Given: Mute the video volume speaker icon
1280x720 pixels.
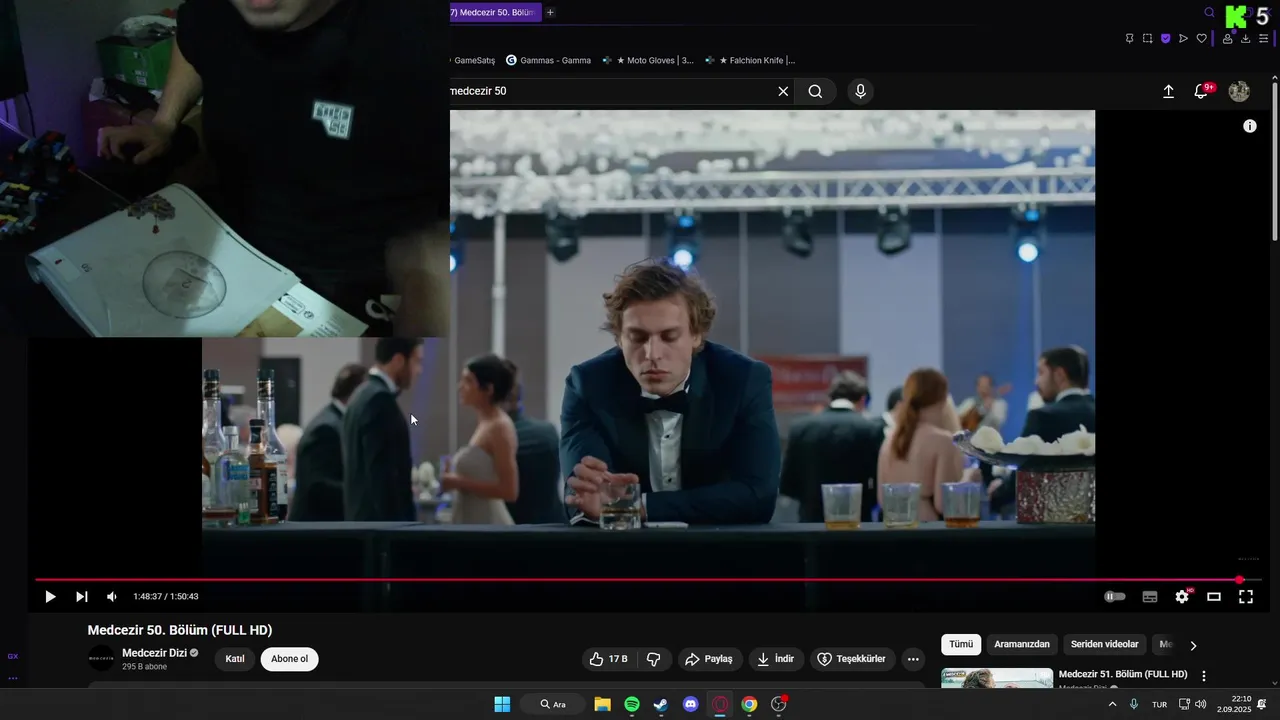Looking at the screenshot, I should point(112,597).
